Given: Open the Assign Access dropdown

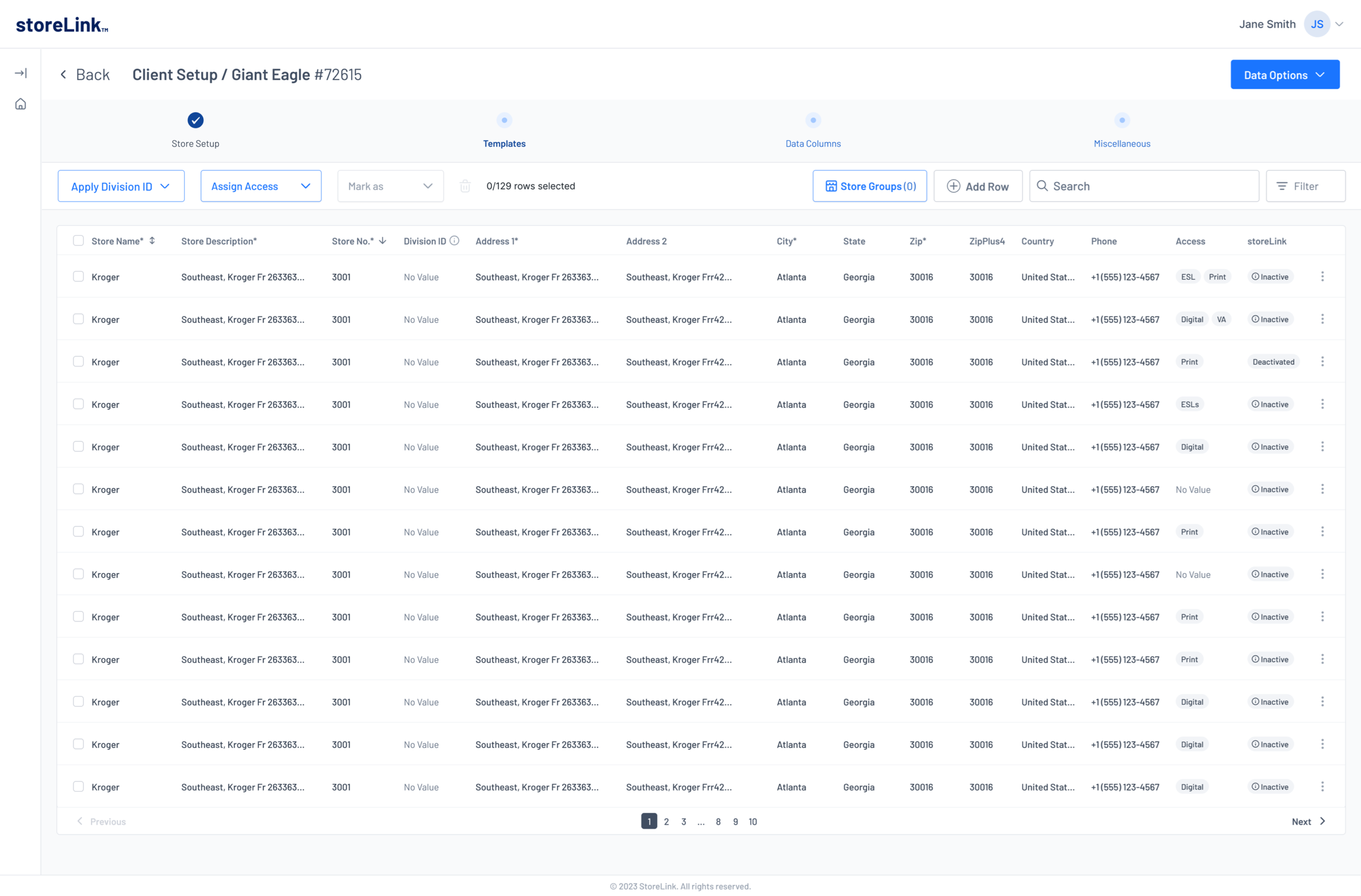Looking at the screenshot, I should [x=261, y=187].
